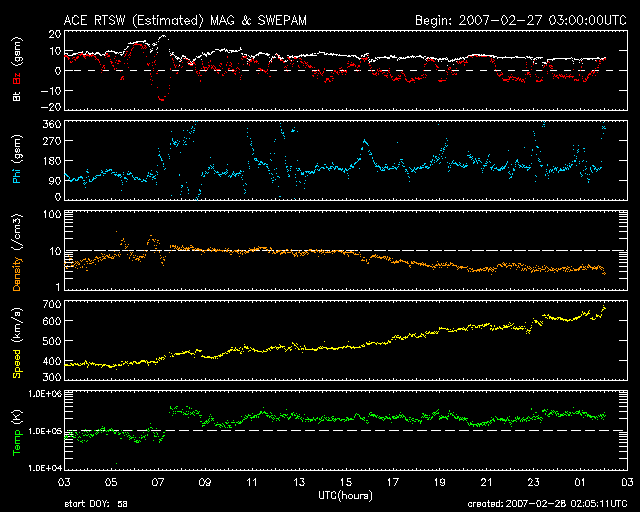Click the '700' value on the Speed axis

point(52,304)
